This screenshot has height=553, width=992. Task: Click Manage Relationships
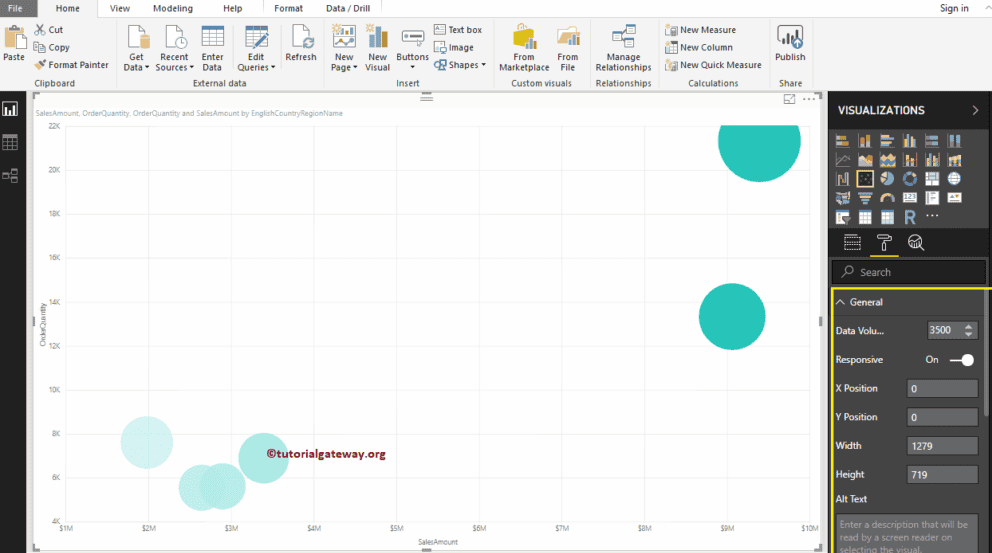click(x=623, y=49)
